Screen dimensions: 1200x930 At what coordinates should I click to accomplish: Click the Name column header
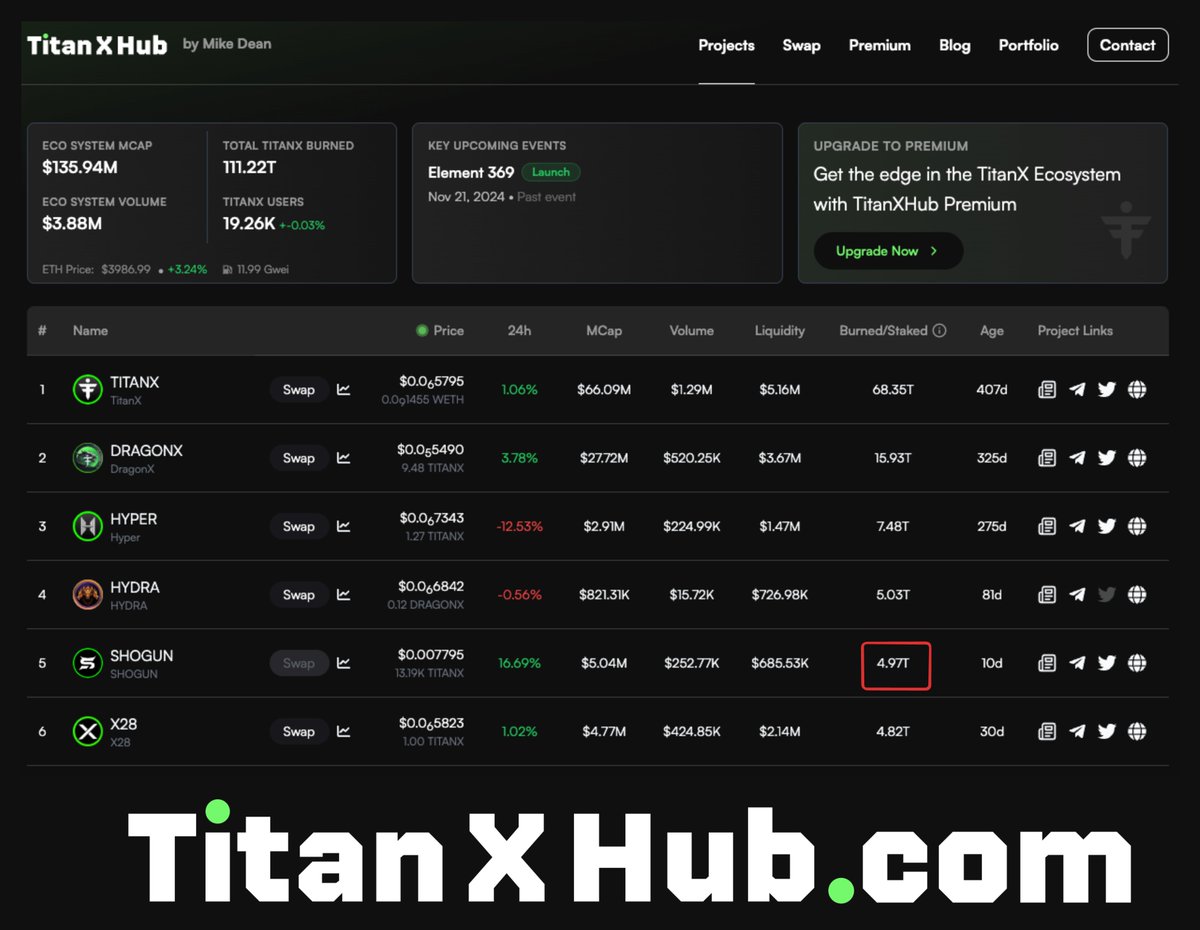90,331
